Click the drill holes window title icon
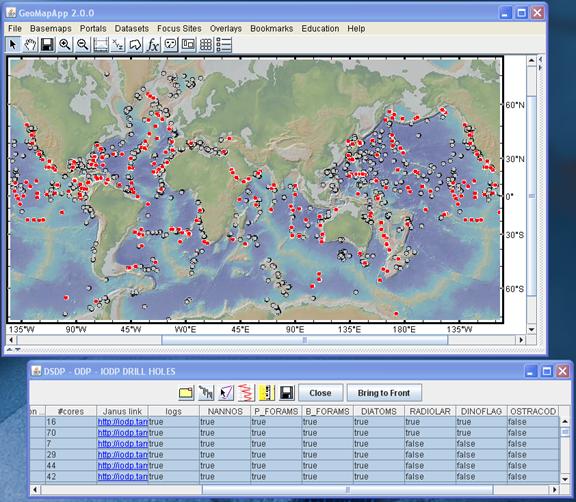Viewport: 576px width, 502px height. coord(36,371)
